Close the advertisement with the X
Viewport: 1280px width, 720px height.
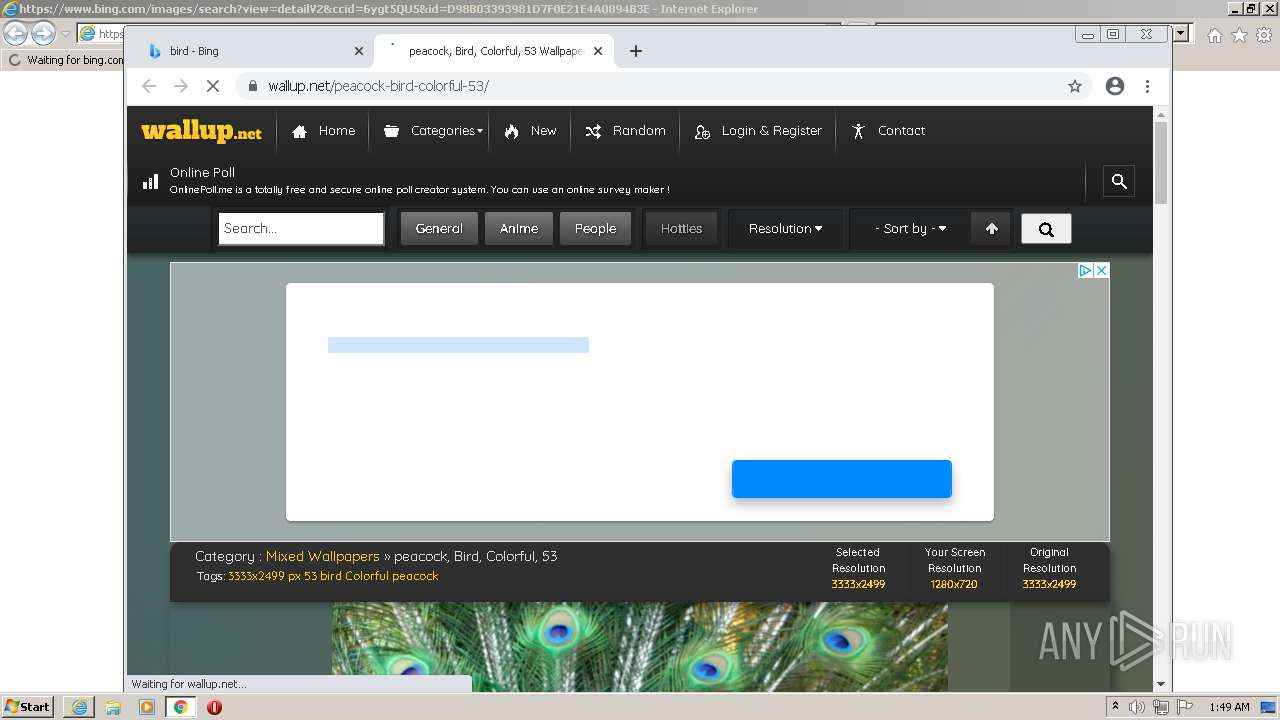(1101, 270)
